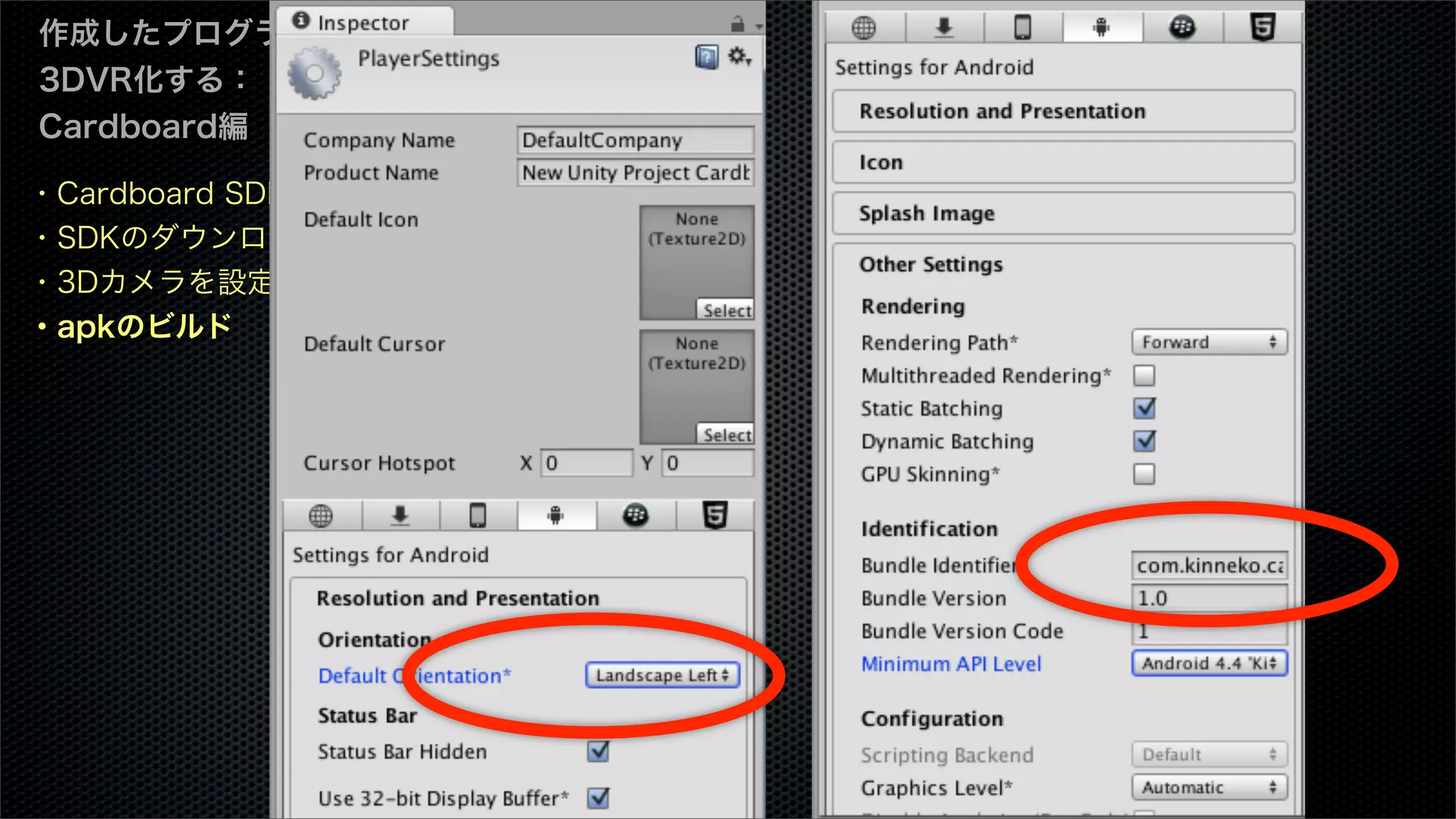The width and height of the screenshot is (1456, 819).
Task: Select the iOS phone platform tab
Action: (x=478, y=515)
